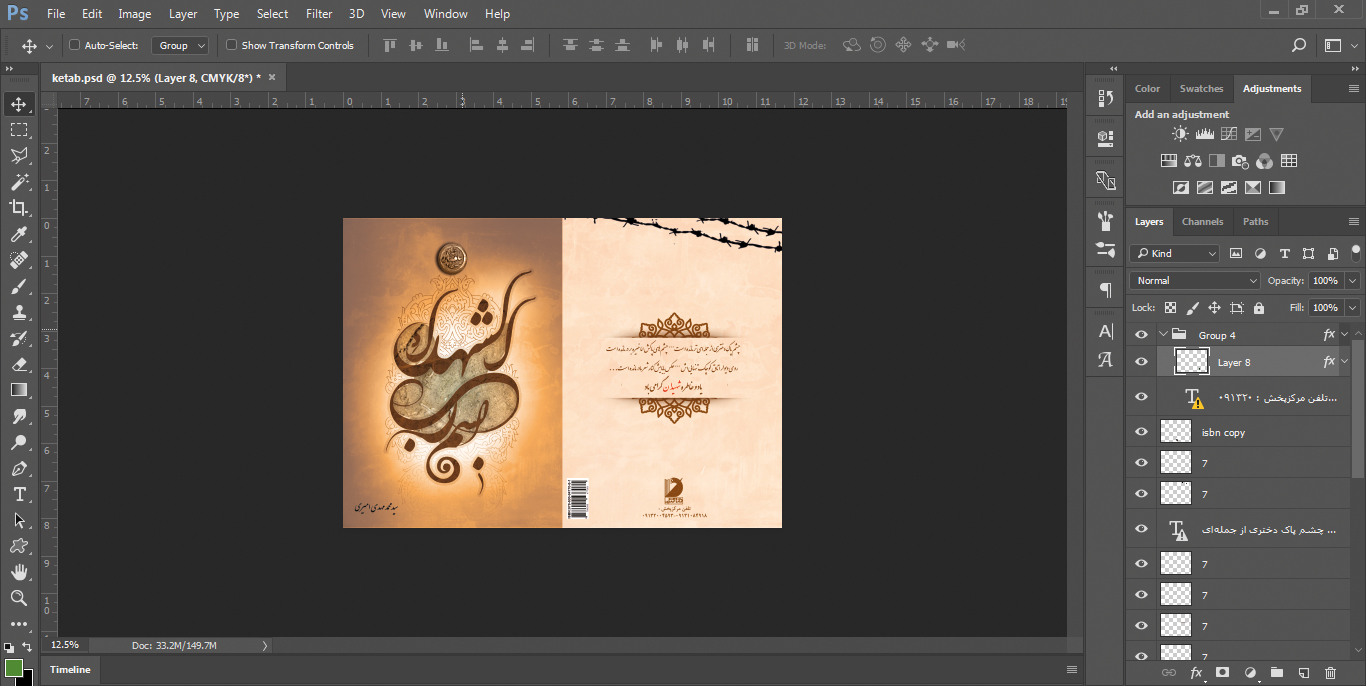Click the delete layer trash icon
Image resolution: width=1366 pixels, height=686 pixels.
click(x=1330, y=673)
